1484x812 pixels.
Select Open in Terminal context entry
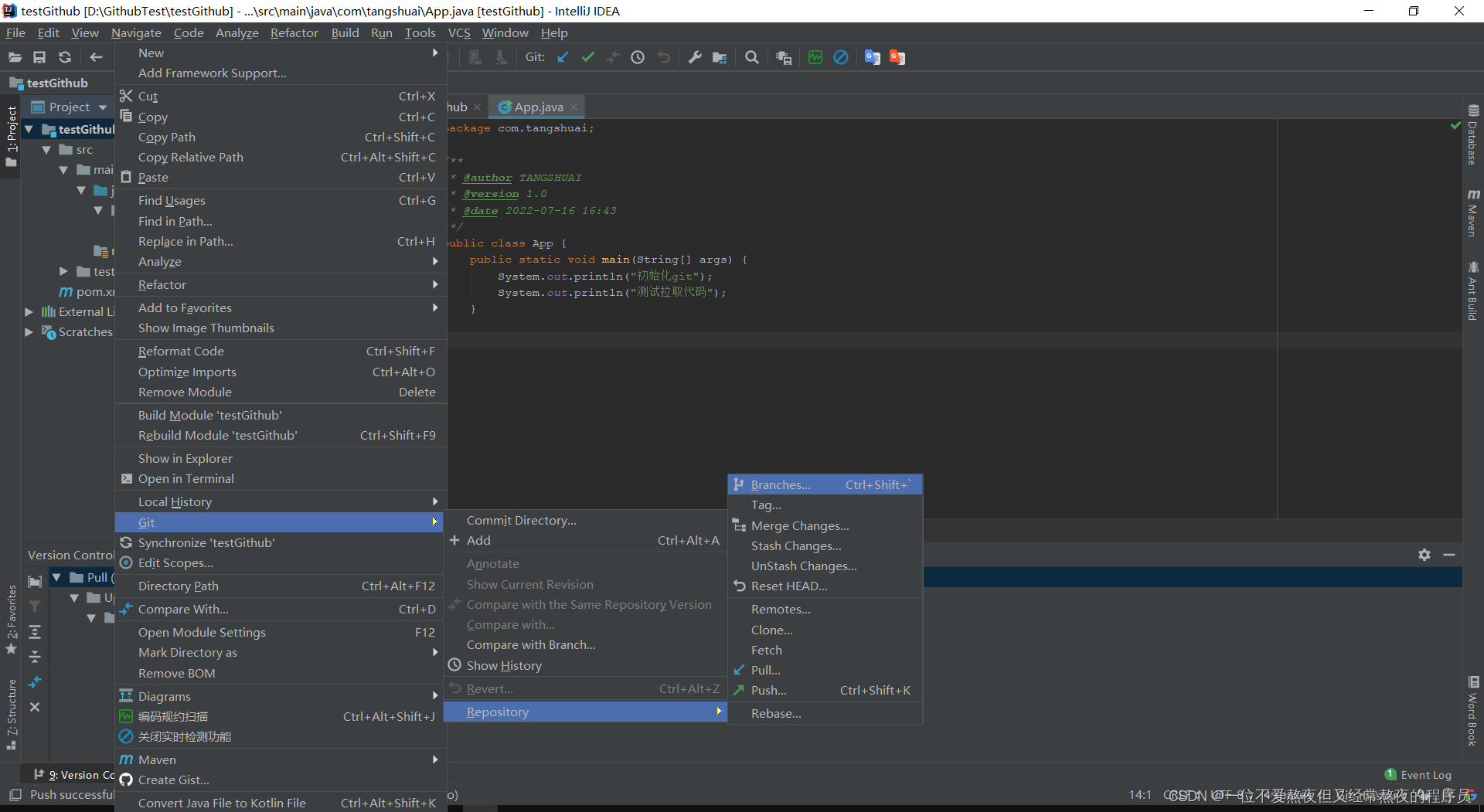[x=281, y=478]
